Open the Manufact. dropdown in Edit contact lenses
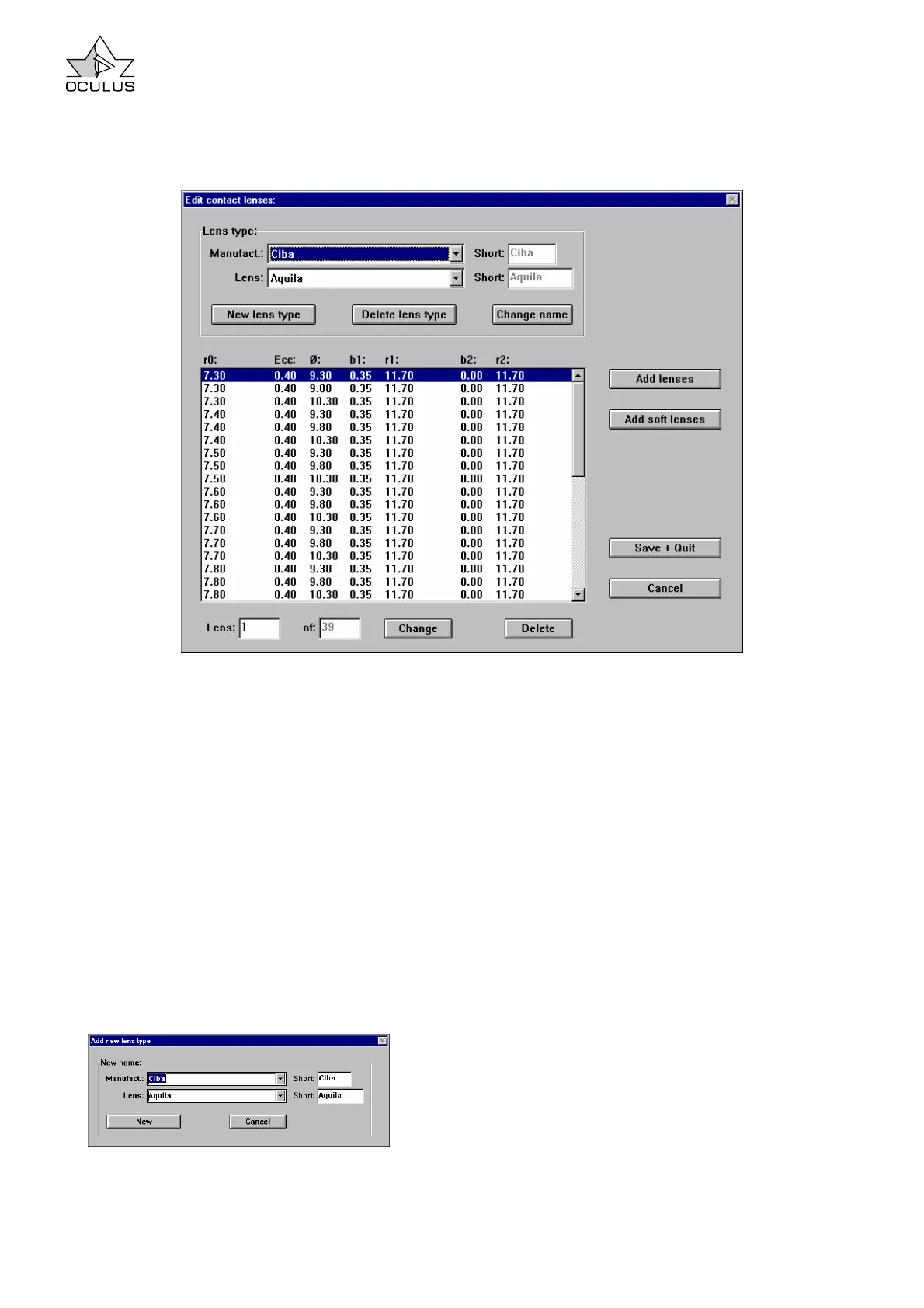The height and width of the screenshot is (1308, 924). point(457,254)
